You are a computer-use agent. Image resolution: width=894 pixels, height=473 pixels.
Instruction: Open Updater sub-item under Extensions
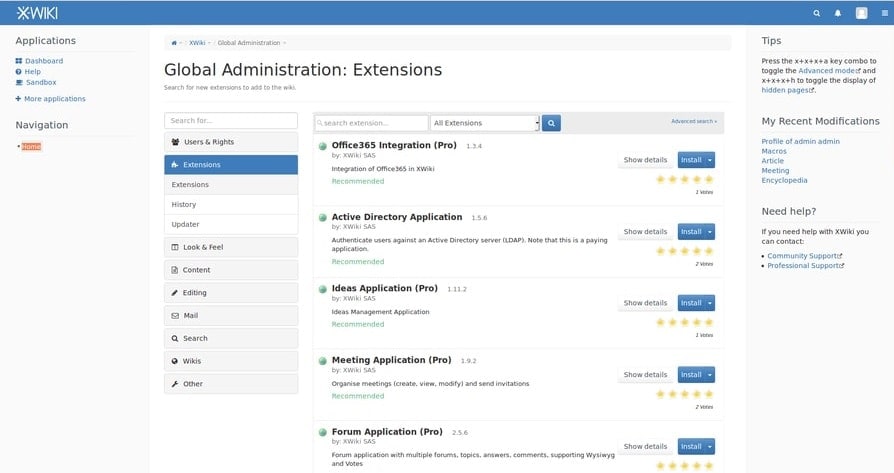(x=231, y=225)
